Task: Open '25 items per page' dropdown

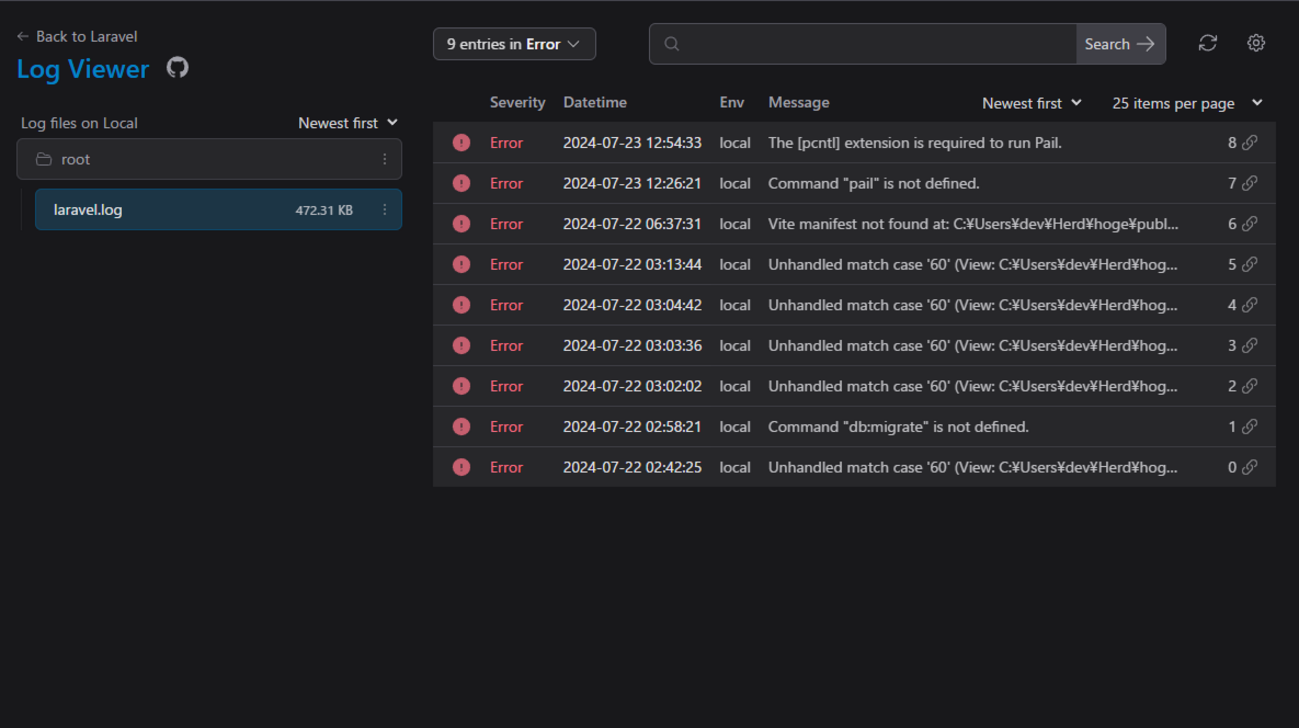Action: pyautogui.click(x=1187, y=103)
